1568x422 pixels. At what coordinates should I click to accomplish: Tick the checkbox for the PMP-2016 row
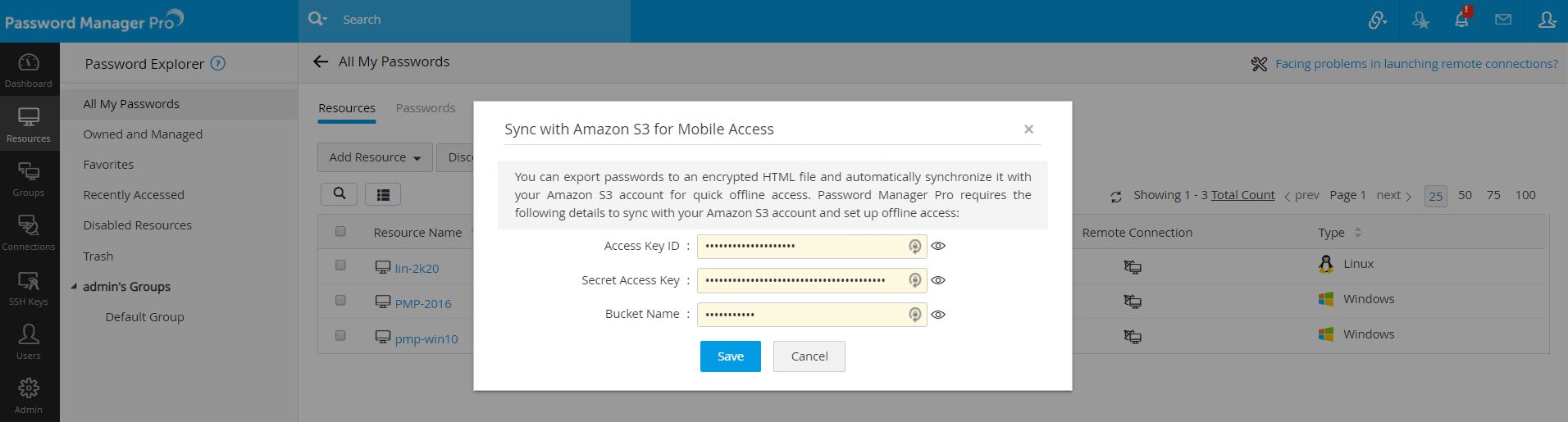(340, 301)
